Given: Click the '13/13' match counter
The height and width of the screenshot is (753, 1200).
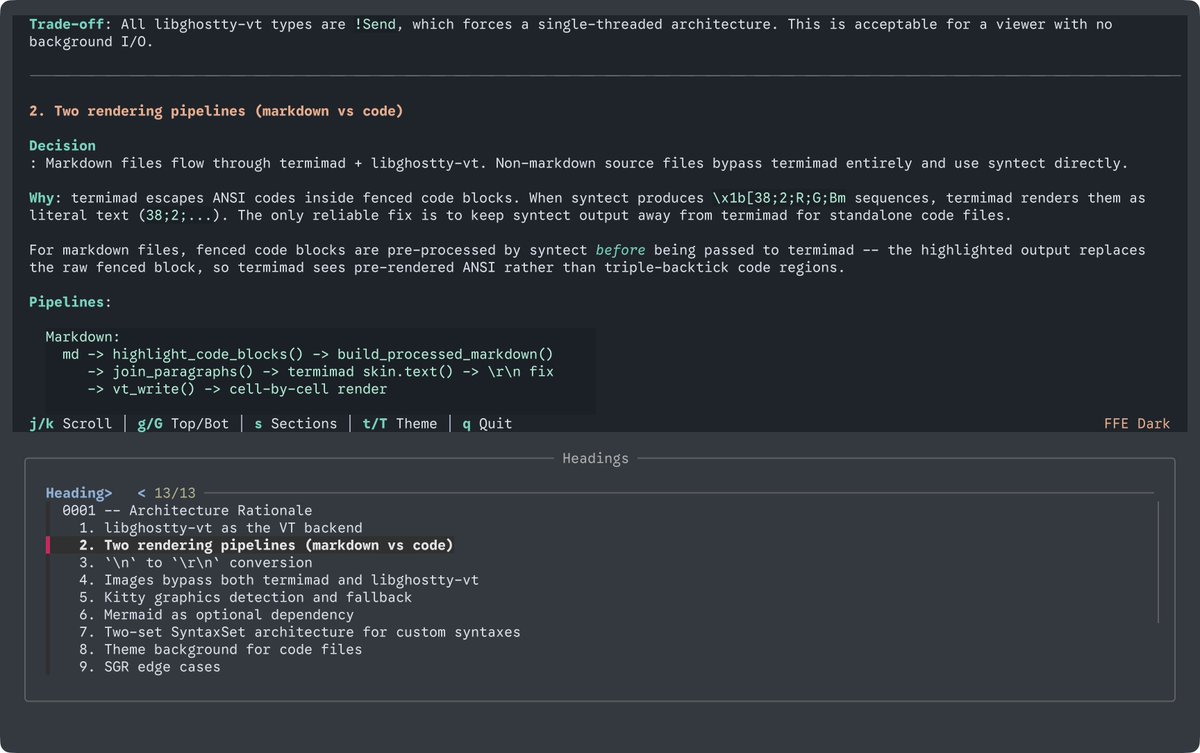Looking at the screenshot, I should (x=175, y=493).
